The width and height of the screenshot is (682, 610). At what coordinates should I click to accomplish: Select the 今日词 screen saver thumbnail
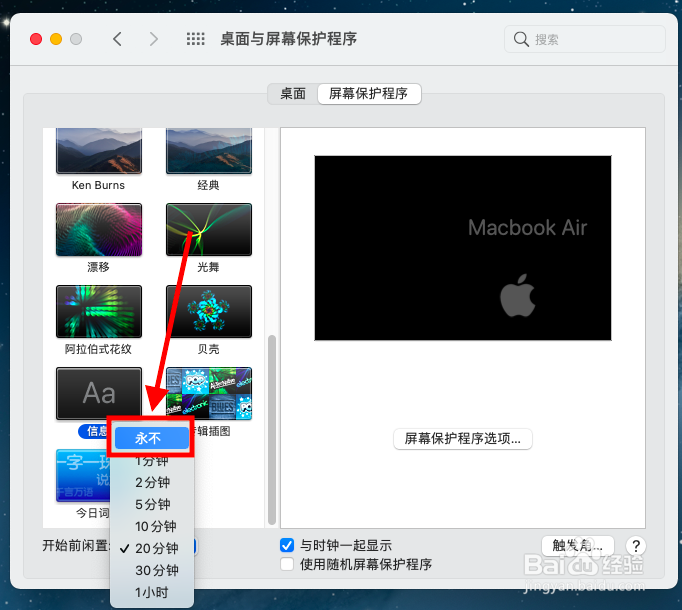83,475
